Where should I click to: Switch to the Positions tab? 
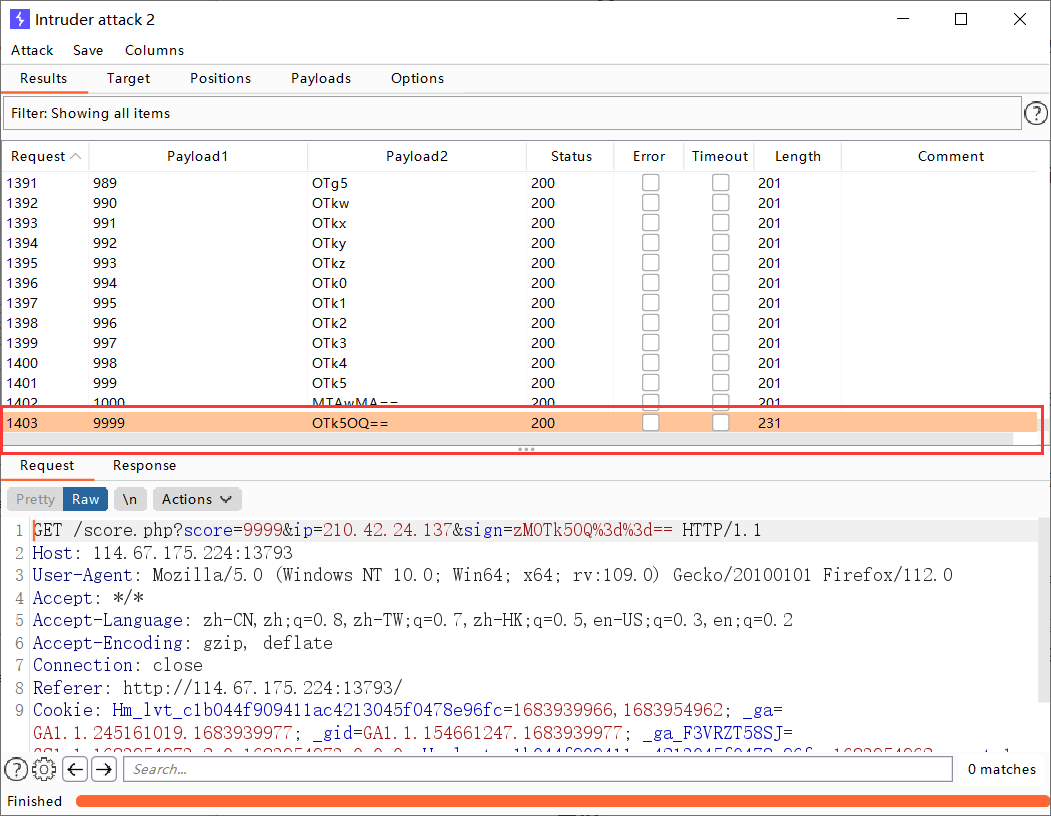[x=221, y=78]
